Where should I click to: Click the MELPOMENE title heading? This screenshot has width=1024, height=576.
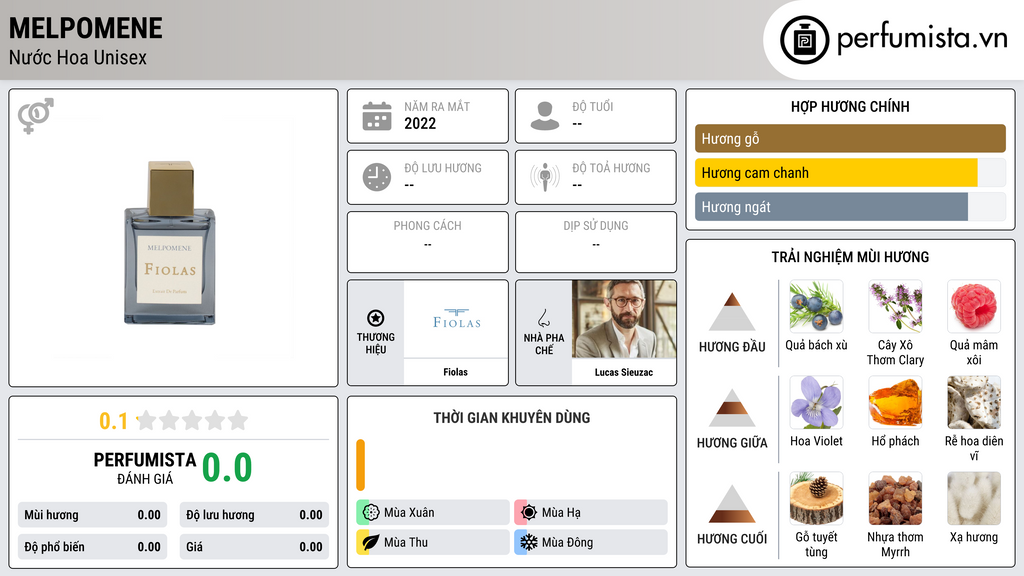point(86,28)
